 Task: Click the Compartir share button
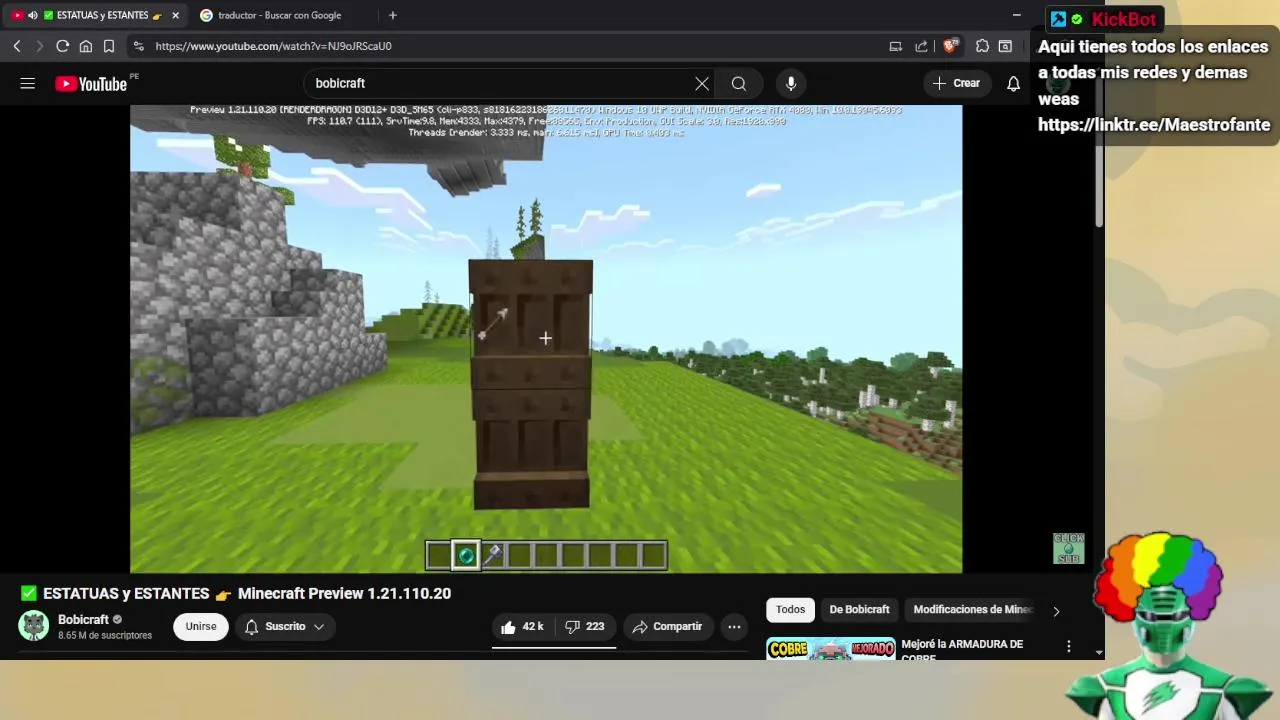click(668, 627)
